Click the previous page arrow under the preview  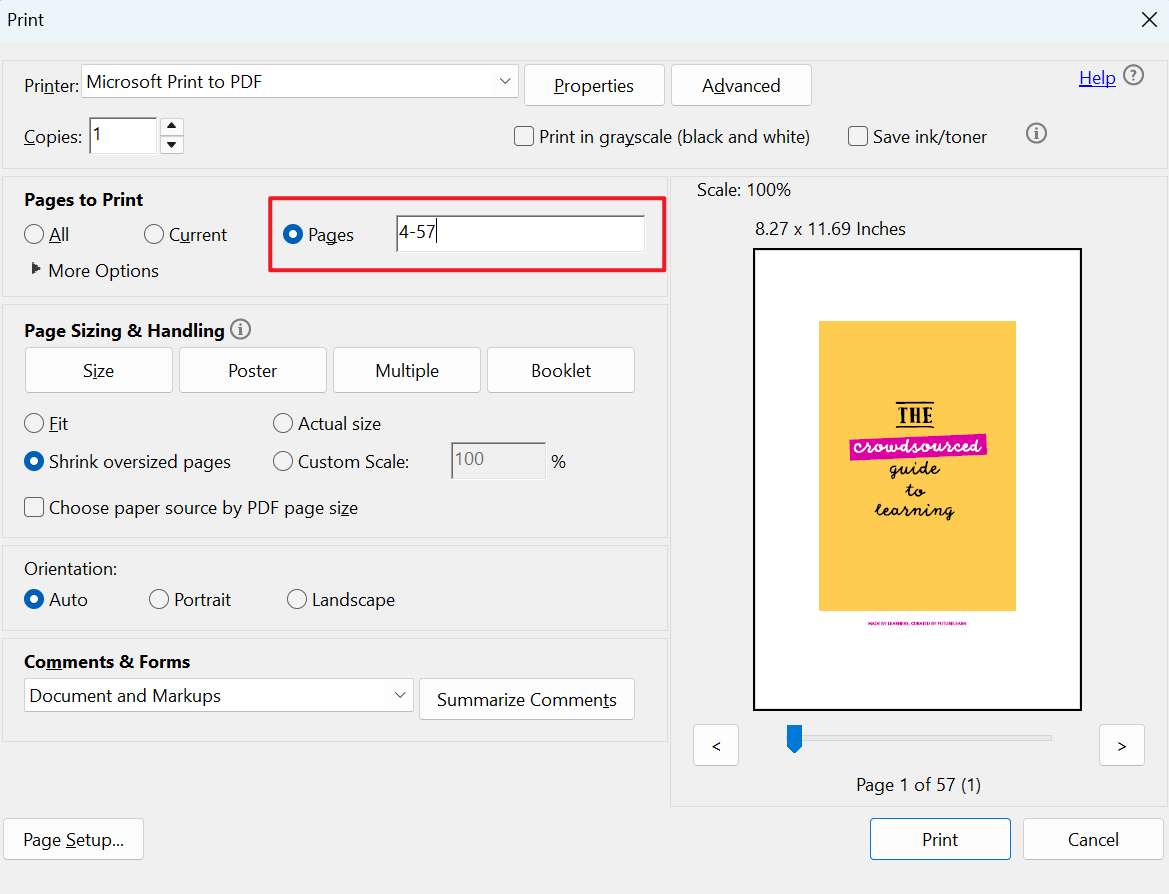[x=716, y=745]
